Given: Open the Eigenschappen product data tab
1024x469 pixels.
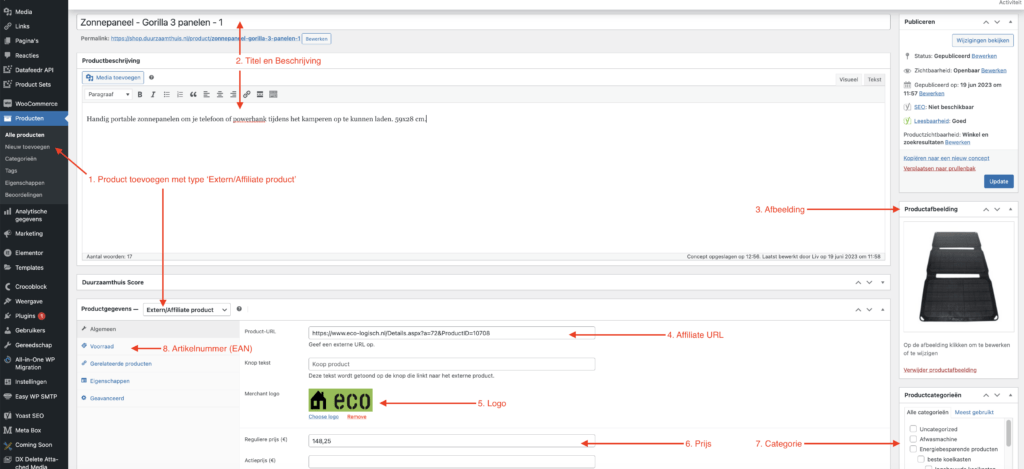Looking at the screenshot, I should click(x=109, y=380).
